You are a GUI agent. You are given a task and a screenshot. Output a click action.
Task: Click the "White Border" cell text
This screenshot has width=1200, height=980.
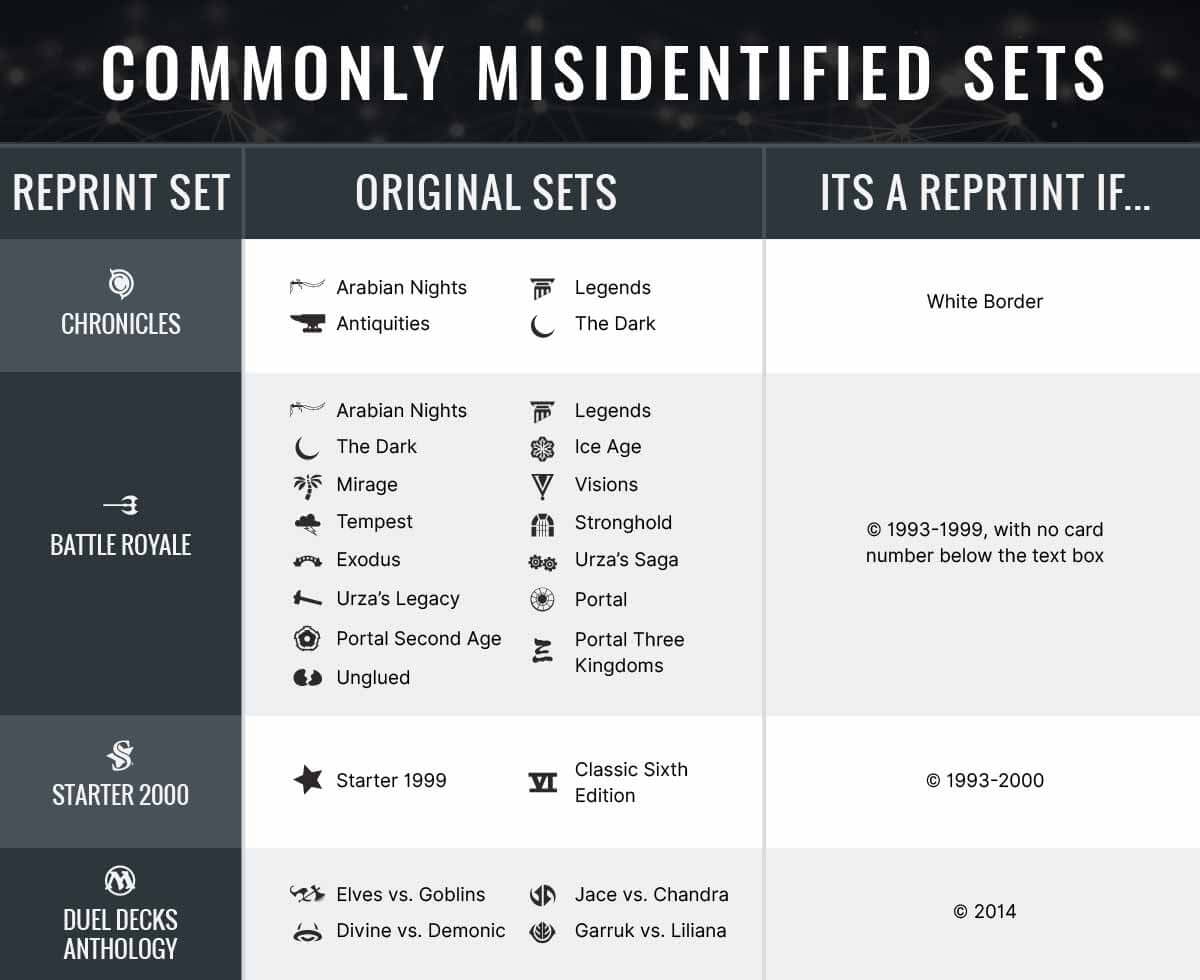pos(984,301)
